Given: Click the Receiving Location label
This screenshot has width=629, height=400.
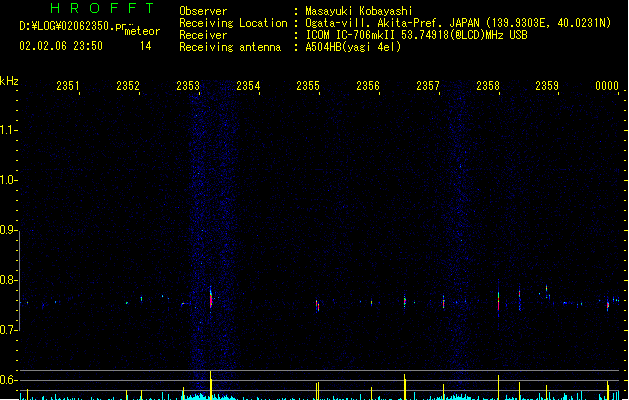Looking at the screenshot, I should coord(233,23).
